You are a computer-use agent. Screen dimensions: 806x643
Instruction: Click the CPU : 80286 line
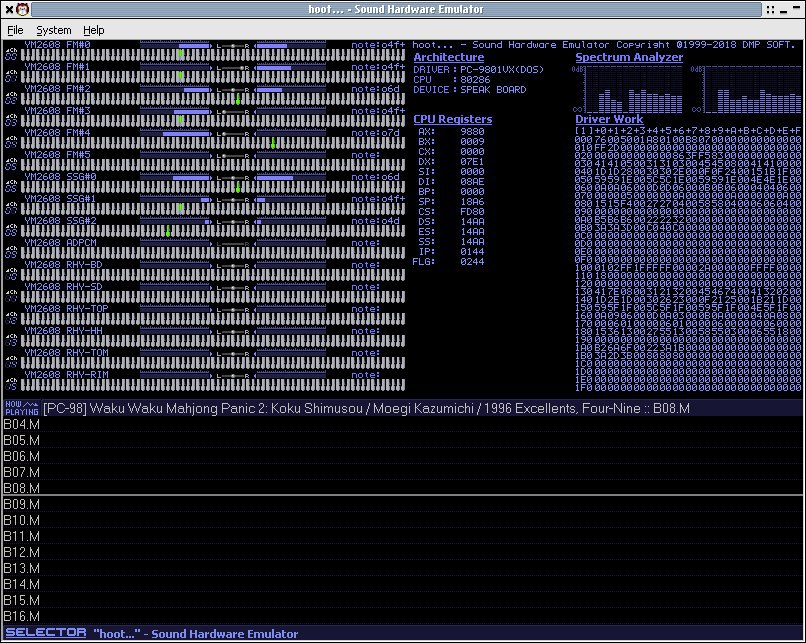coord(452,80)
